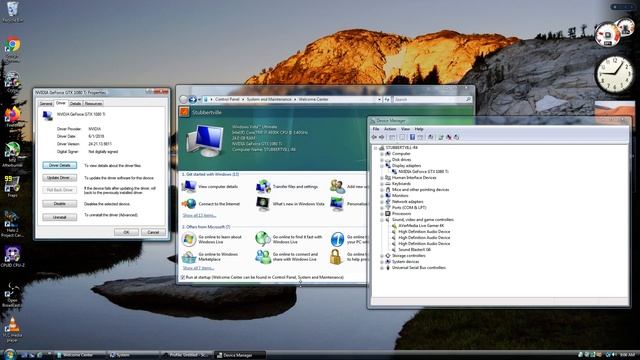Switch to Resources tab in NVIDIA Properties
The image size is (640, 360).
tap(93, 104)
